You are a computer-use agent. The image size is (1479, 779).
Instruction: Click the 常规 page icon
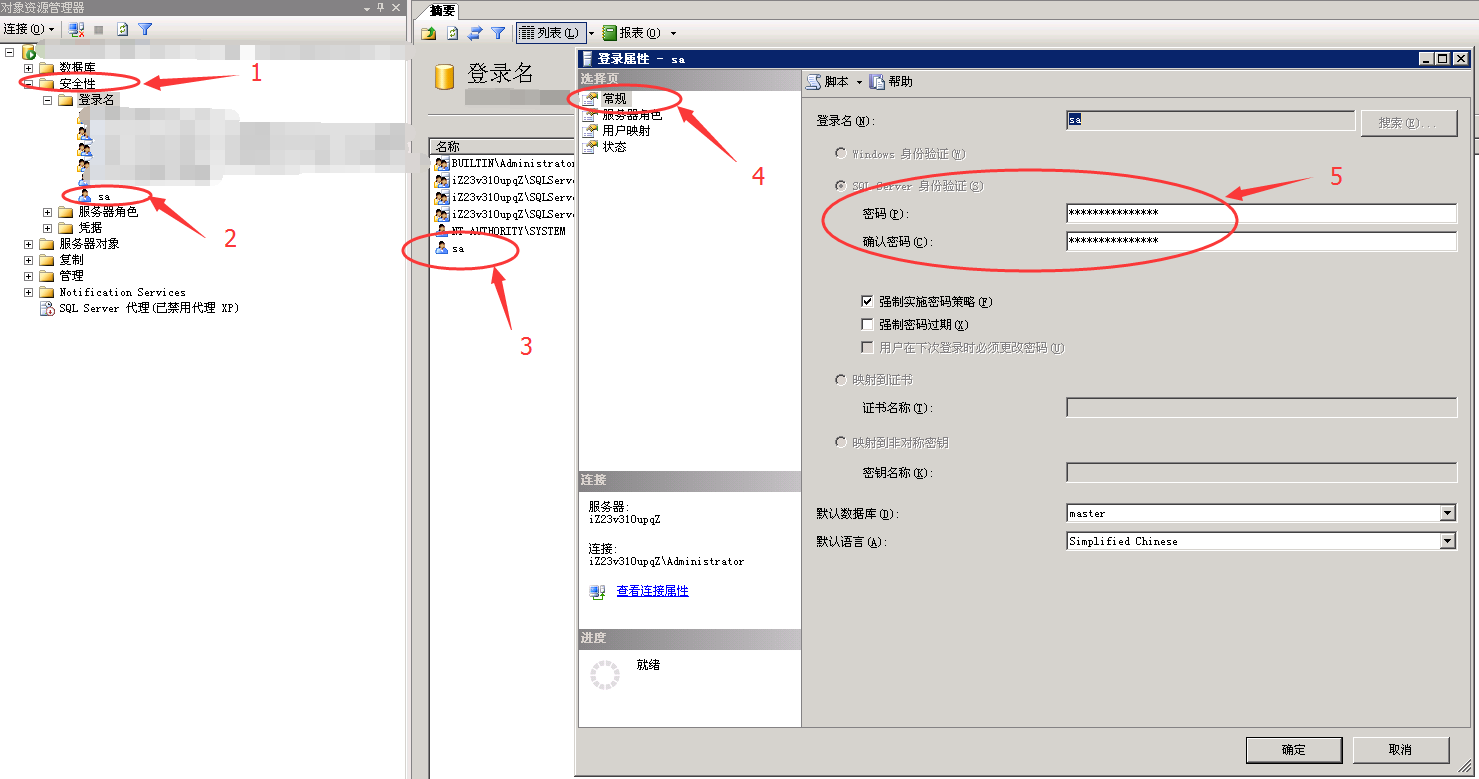(590, 99)
